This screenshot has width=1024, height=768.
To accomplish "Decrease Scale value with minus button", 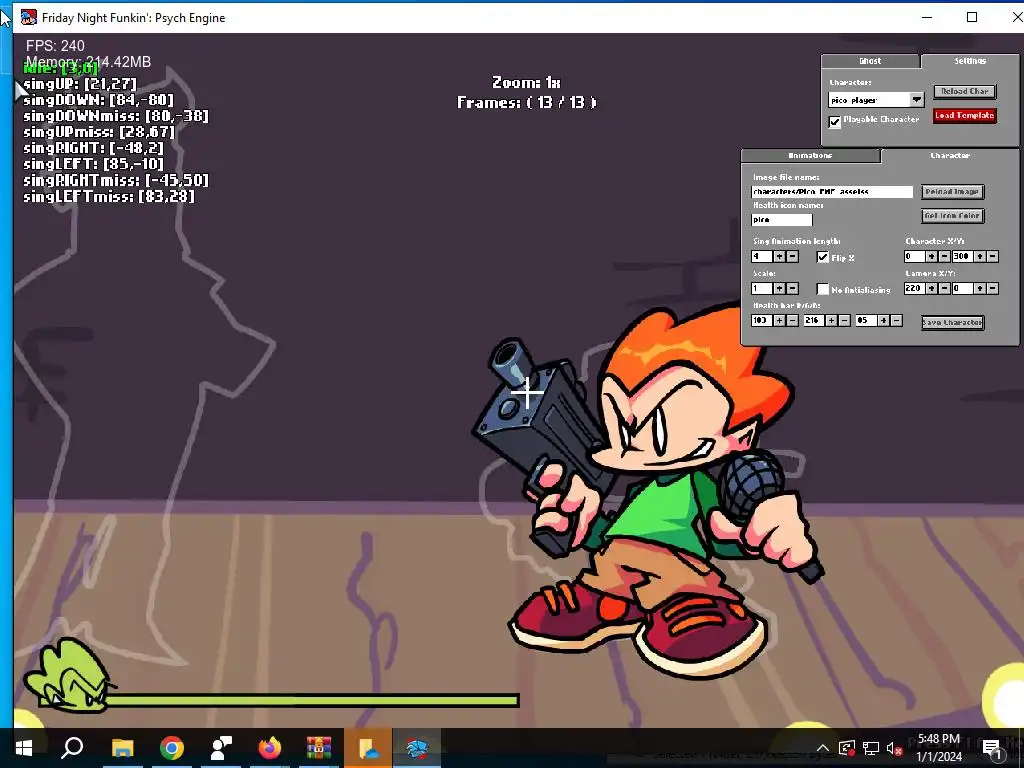I will coord(792,288).
